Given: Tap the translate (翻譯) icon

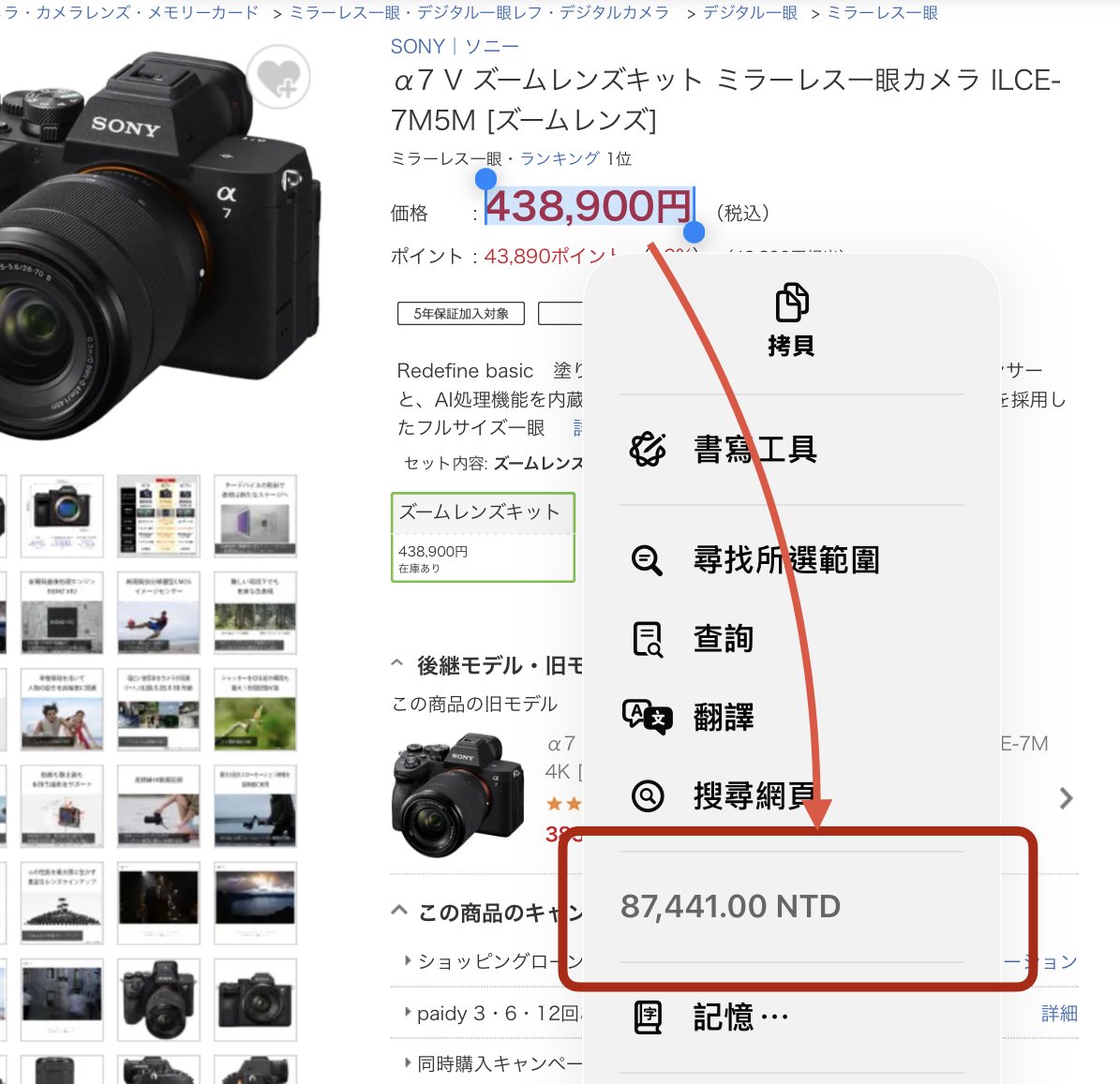Looking at the screenshot, I should (x=647, y=717).
